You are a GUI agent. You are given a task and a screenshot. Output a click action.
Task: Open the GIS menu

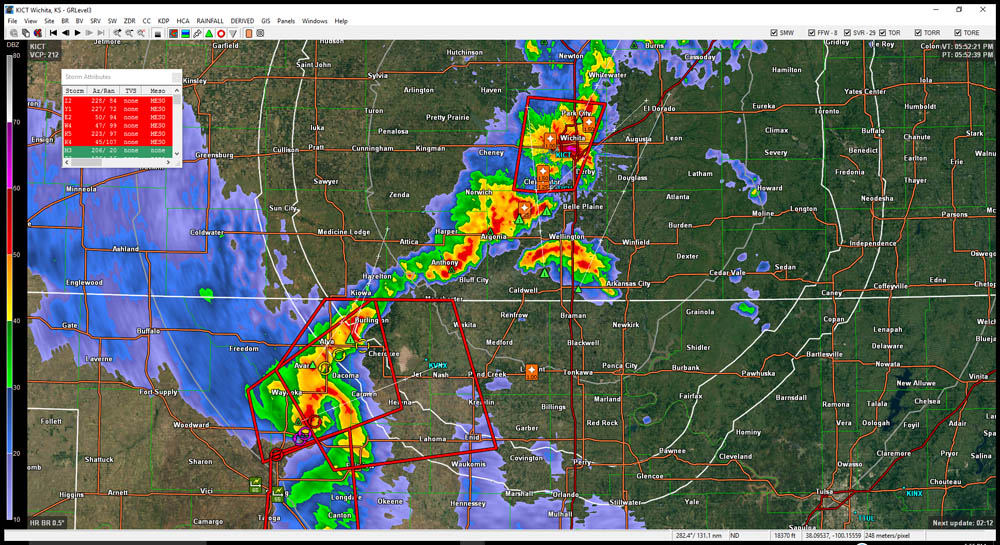[x=266, y=20]
